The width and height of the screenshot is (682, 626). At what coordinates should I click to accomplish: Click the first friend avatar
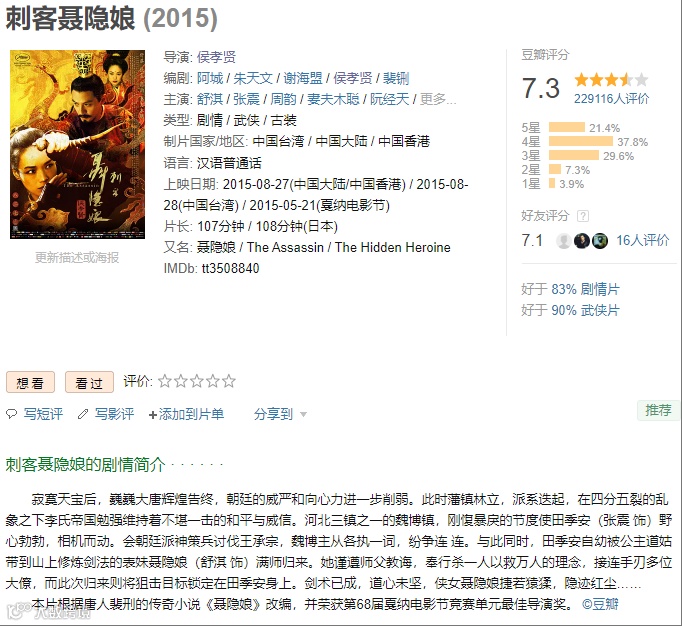tap(564, 241)
